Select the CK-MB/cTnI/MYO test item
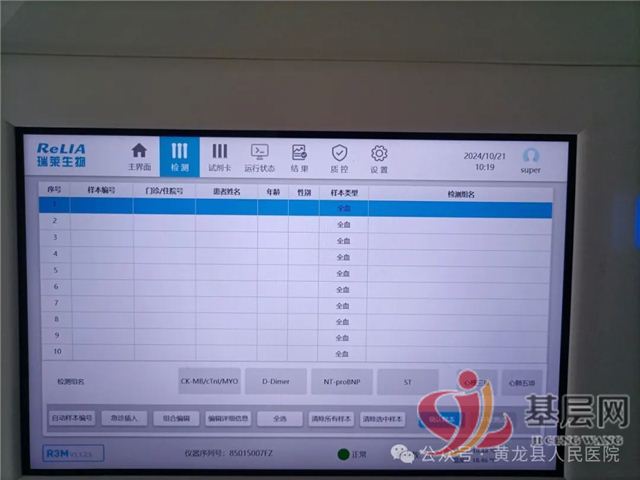The height and width of the screenshot is (480, 640). point(209,381)
